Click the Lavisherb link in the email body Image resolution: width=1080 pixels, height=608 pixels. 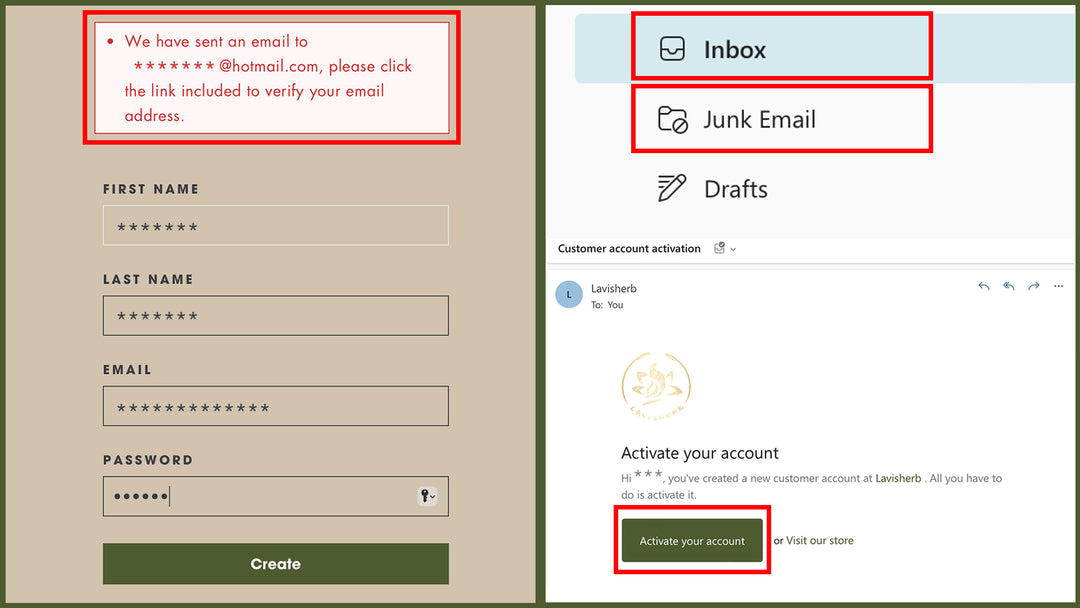(898, 479)
